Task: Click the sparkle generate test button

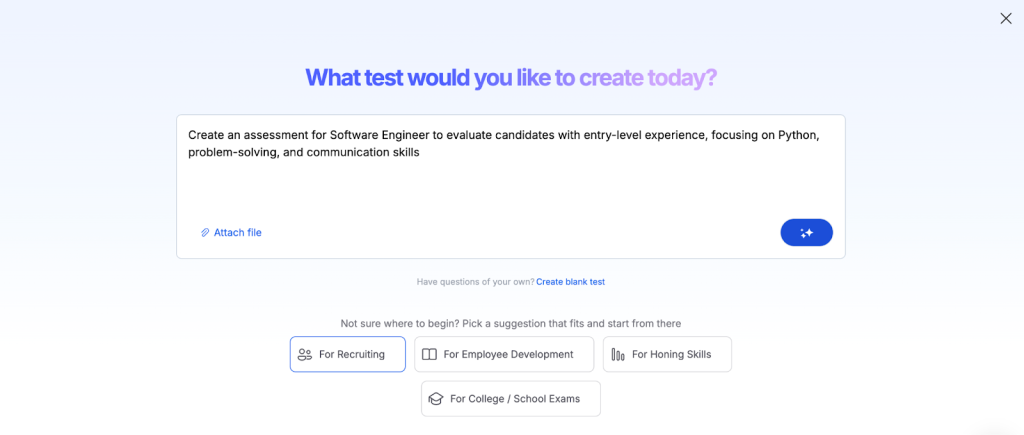Action: pyautogui.click(x=806, y=232)
